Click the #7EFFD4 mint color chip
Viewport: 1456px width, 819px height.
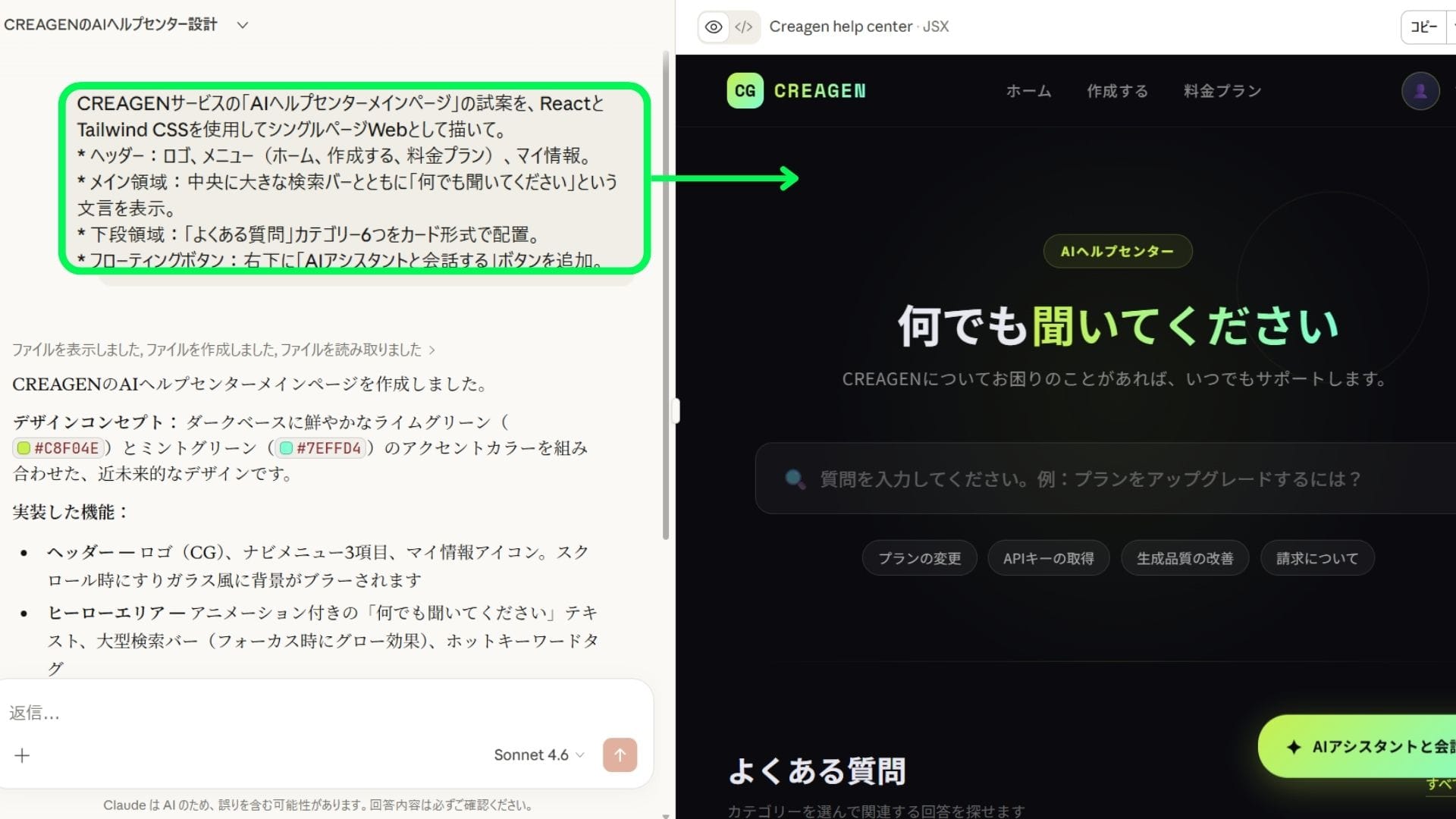[x=320, y=448]
